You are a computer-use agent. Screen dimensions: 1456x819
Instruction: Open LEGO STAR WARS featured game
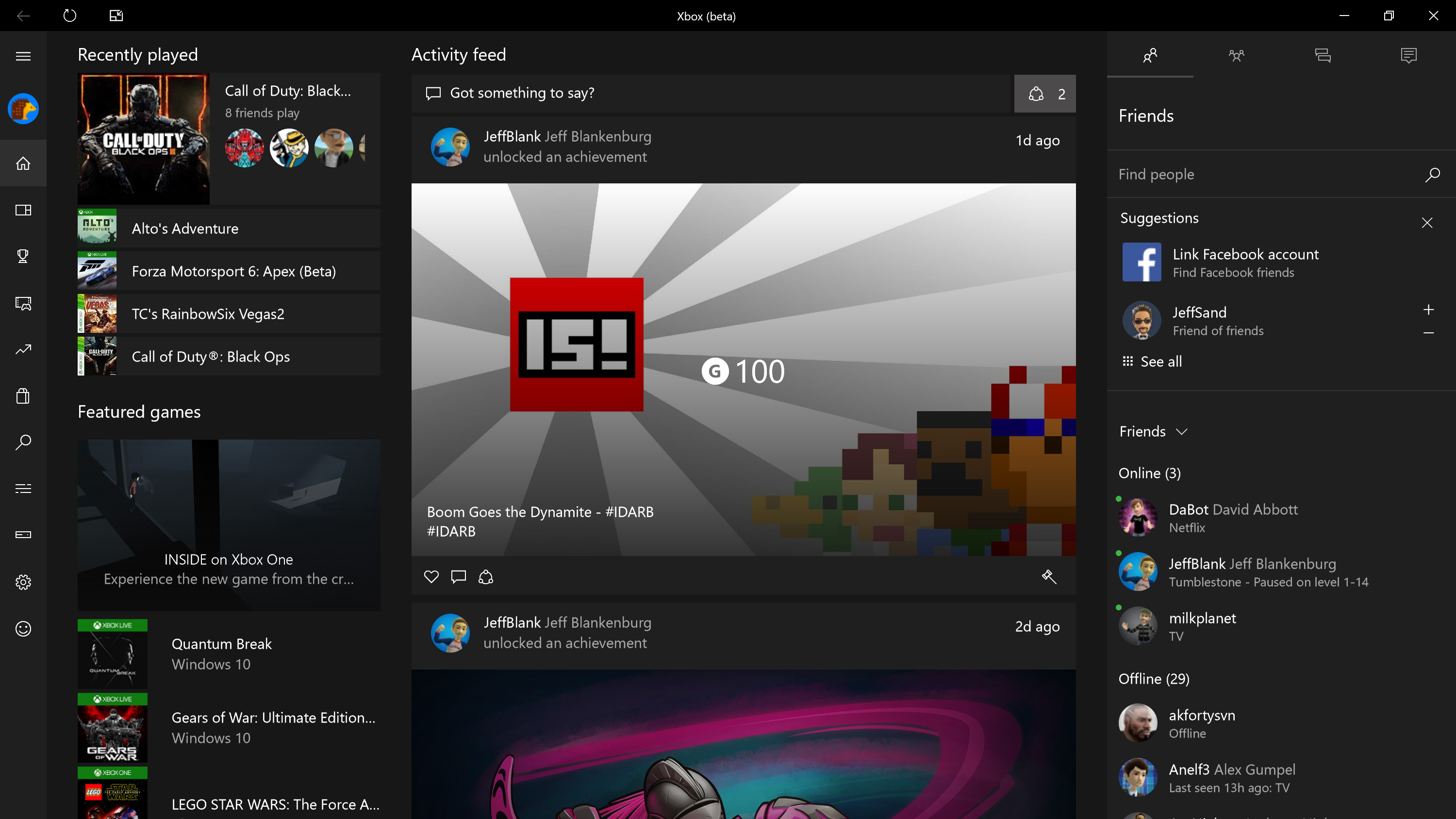coord(229,793)
